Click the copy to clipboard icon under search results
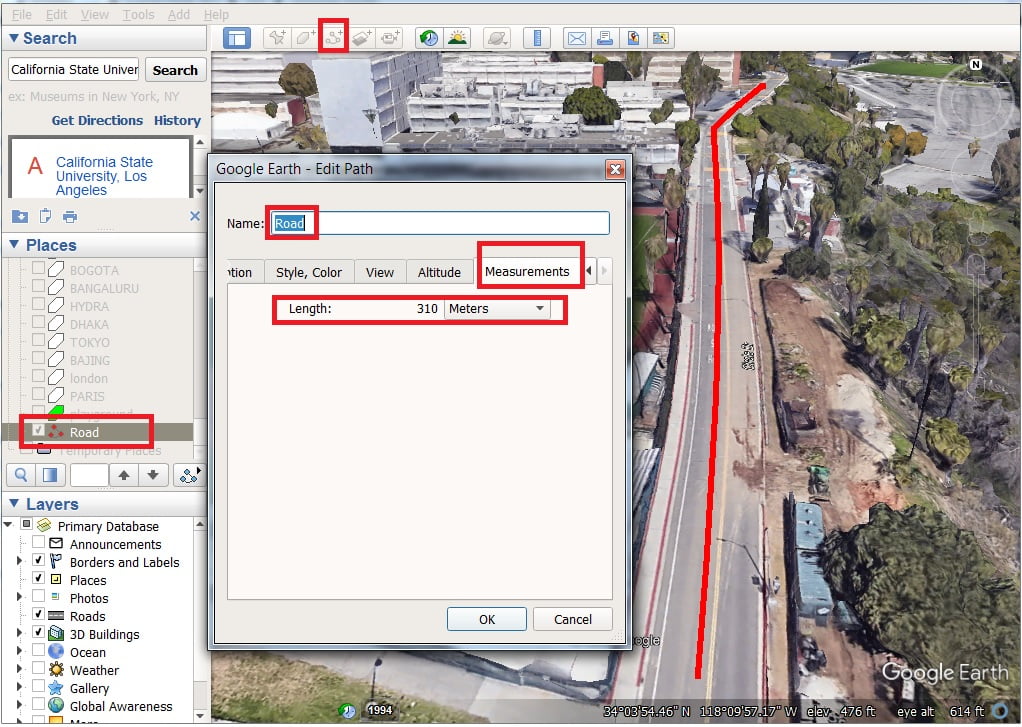Viewport: 1022px width, 727px height. point(45,216)
